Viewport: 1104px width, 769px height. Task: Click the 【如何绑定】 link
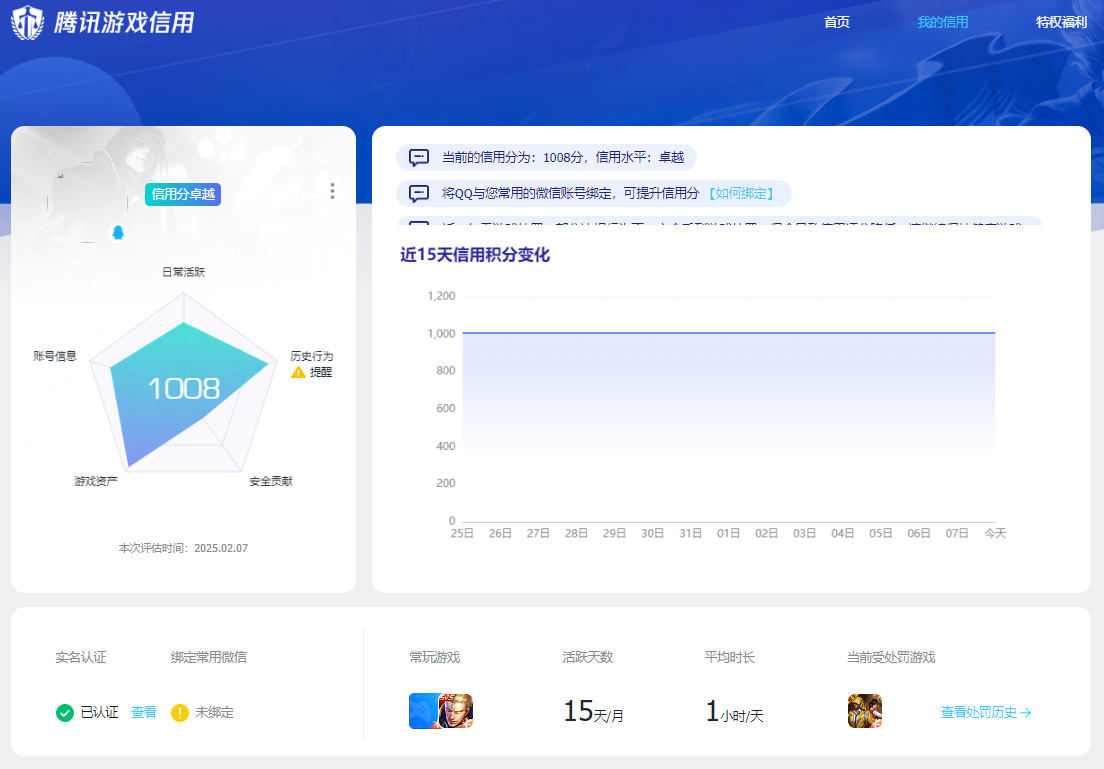pyautogui.click(x=741, y=194)
